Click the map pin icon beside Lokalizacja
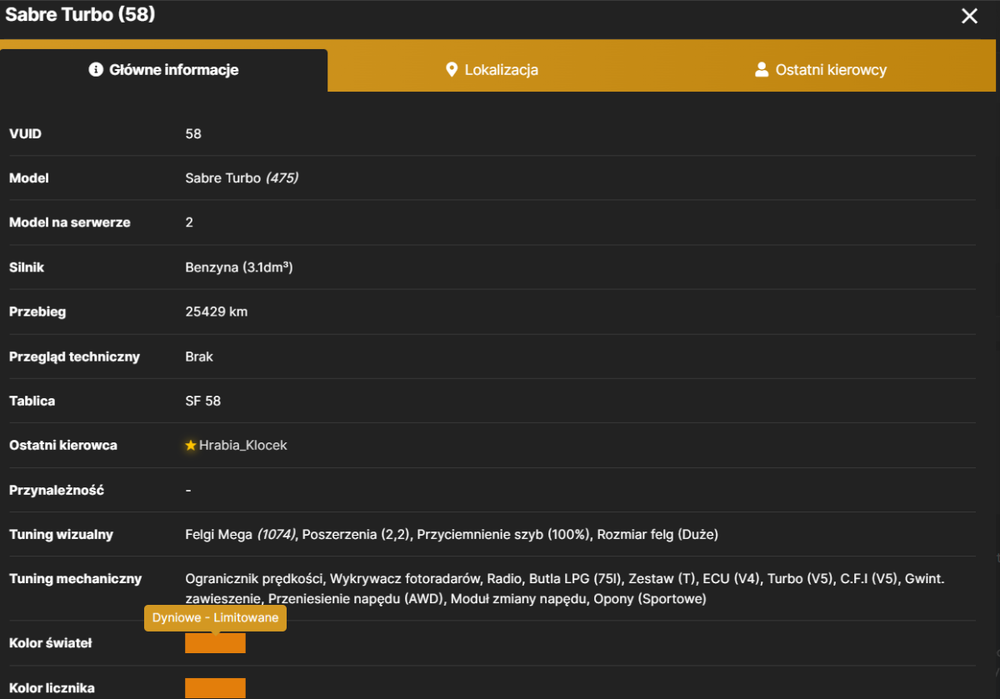The width and height of the screenshot is (1000, 699). tap(452, 70)
